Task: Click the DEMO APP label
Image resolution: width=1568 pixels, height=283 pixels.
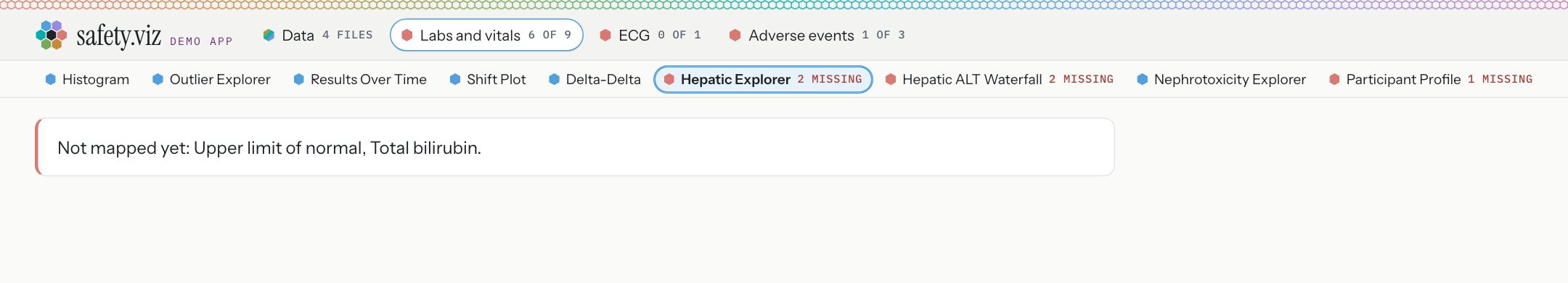Action: (201, 41)
